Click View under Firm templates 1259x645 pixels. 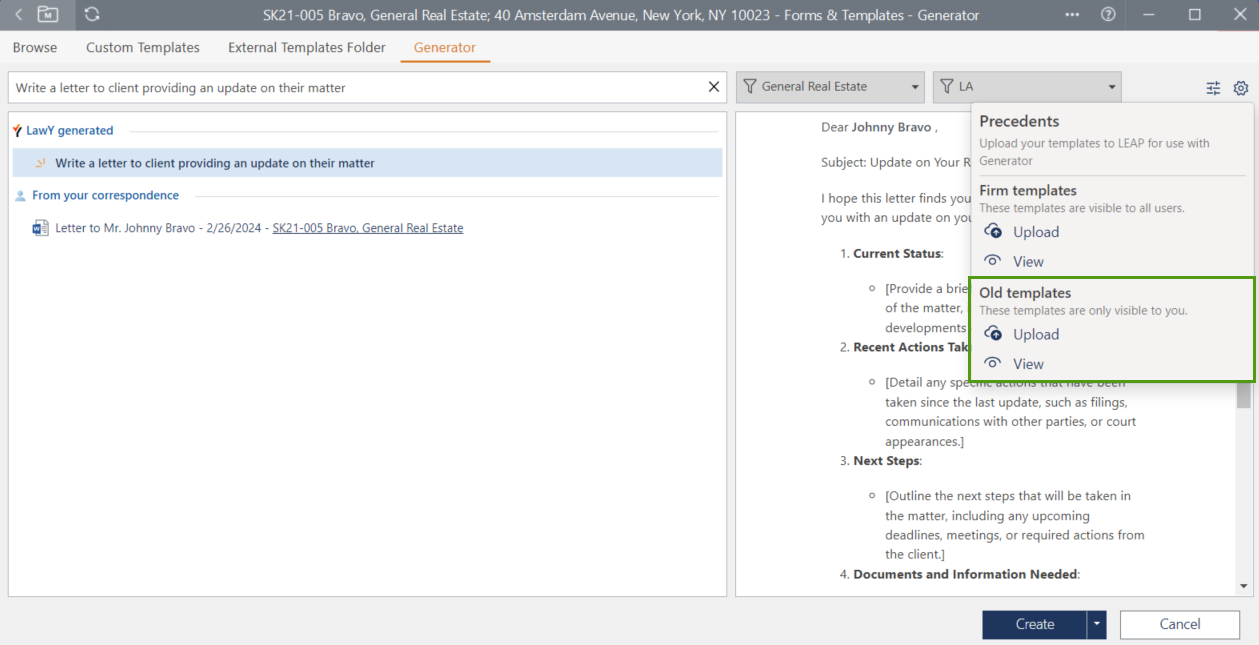click(x=1028, y=262)
